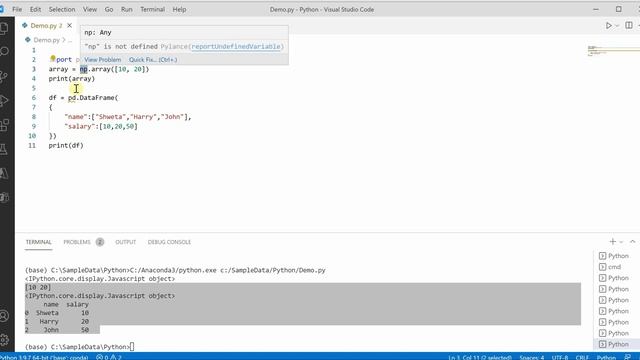This screenshot has width=640, height=360.
Task: Open reportUndefinedVariable documentation link
Action: 236,47
